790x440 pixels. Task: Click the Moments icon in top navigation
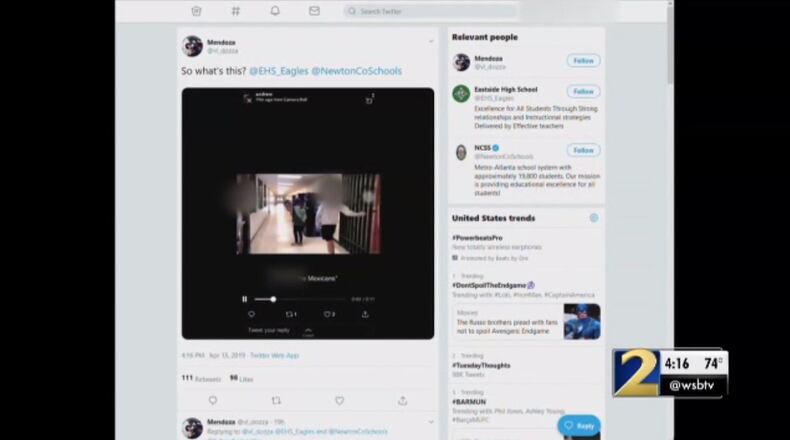[x=196, y=11]
